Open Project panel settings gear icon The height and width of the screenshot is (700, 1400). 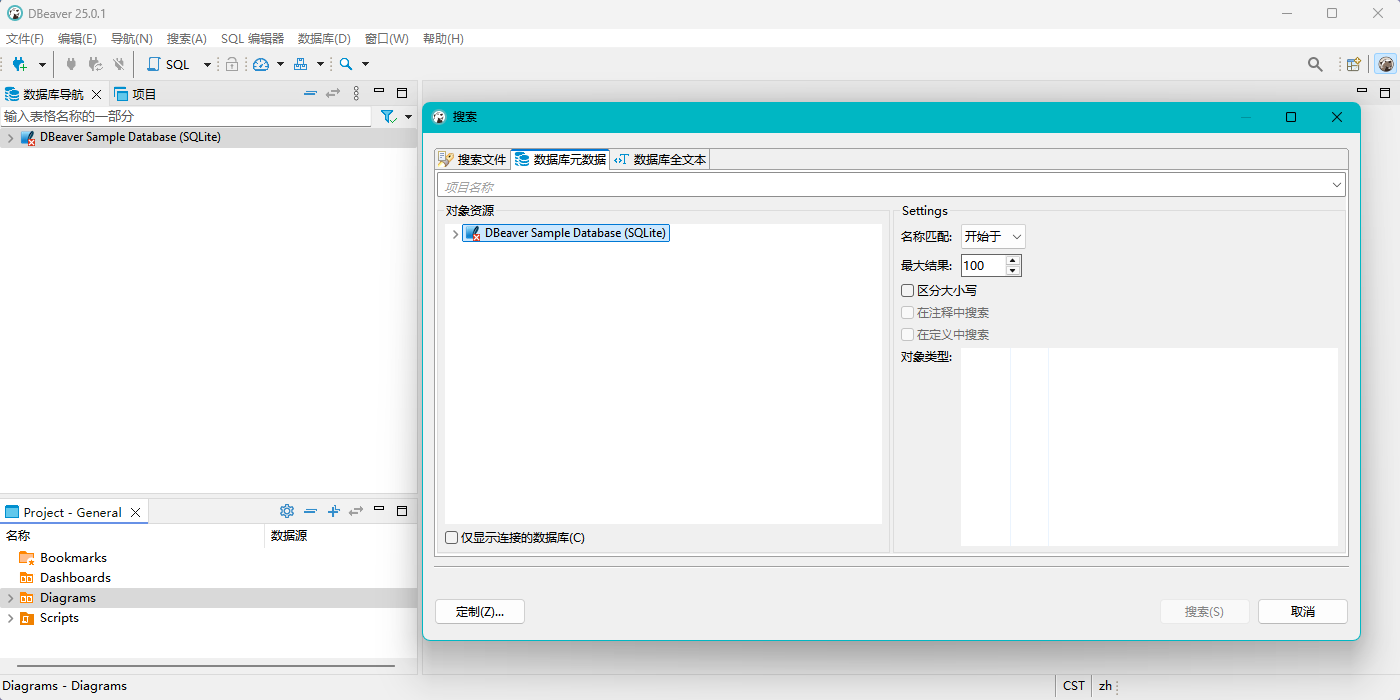click(x=287, y=511)
